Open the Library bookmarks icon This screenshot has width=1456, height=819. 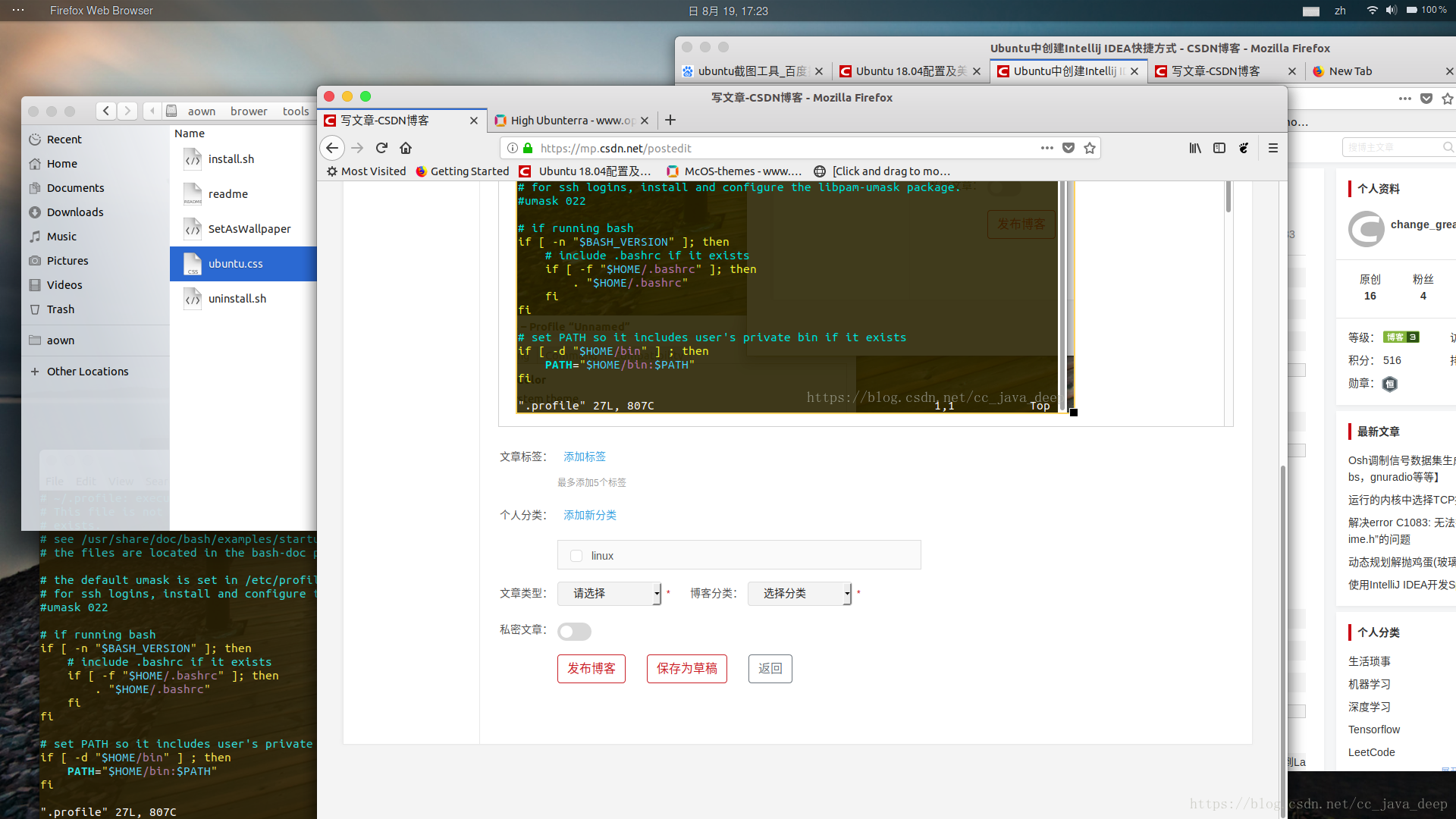point(1195,148)
